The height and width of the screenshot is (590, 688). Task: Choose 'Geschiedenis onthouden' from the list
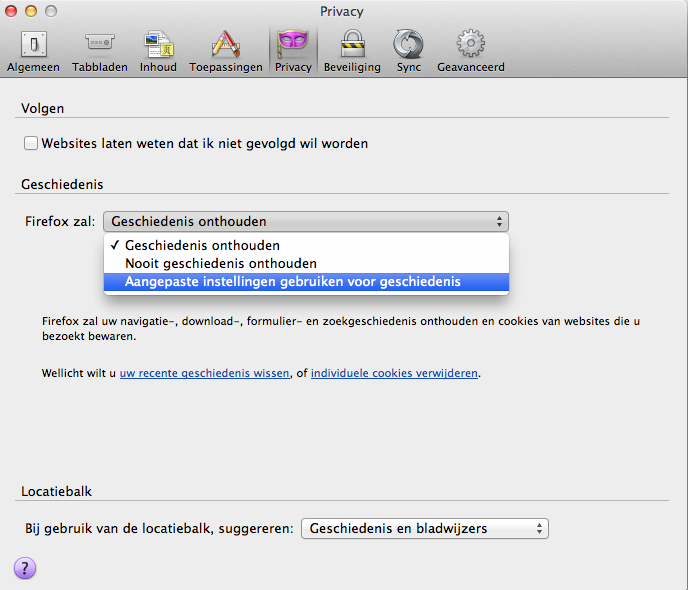[x=202, y=245]
